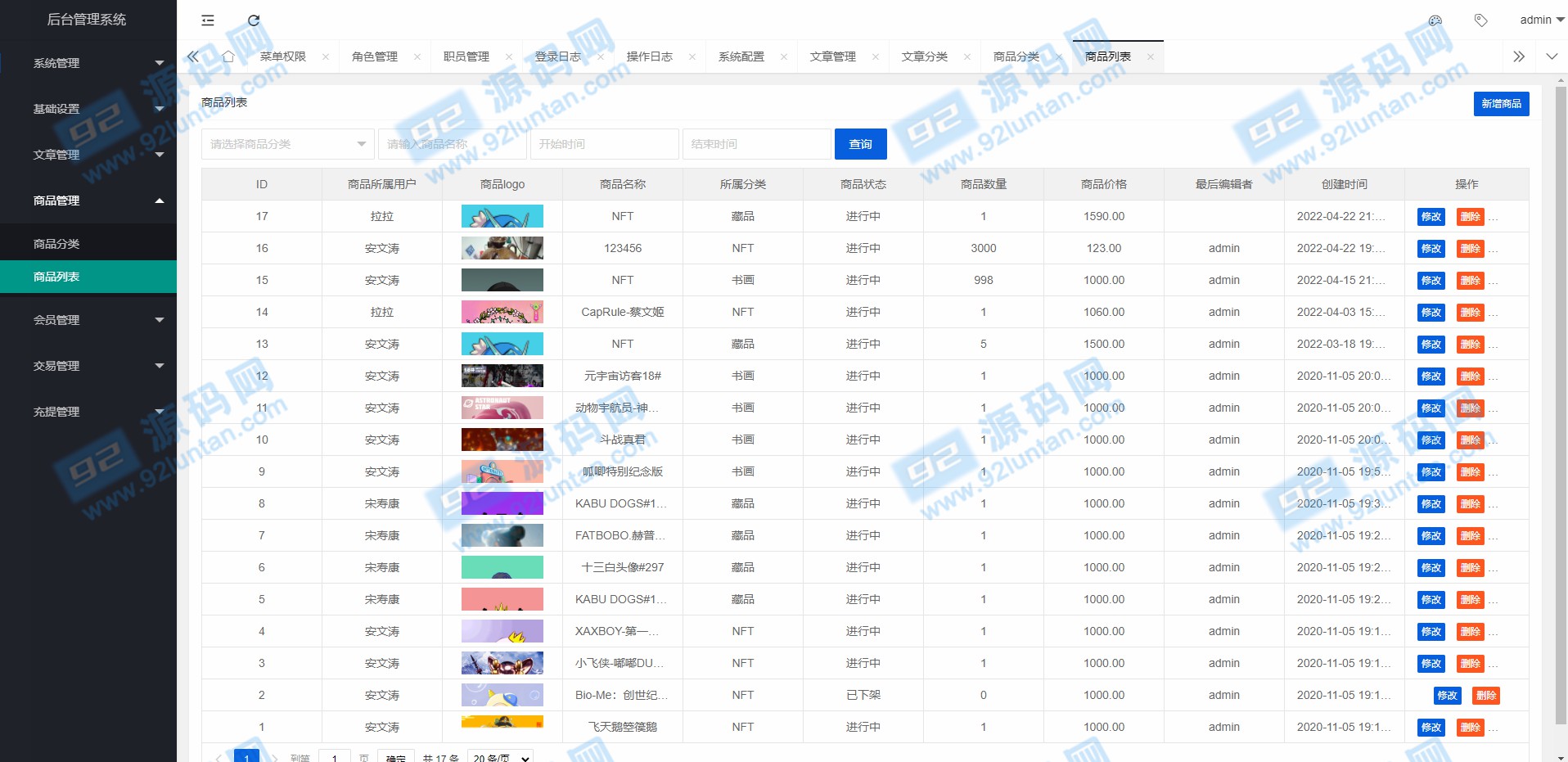This screenshot has height=762, width=1568.
Task: Click 修改 for product ID 2
Action: (1447, 696)
